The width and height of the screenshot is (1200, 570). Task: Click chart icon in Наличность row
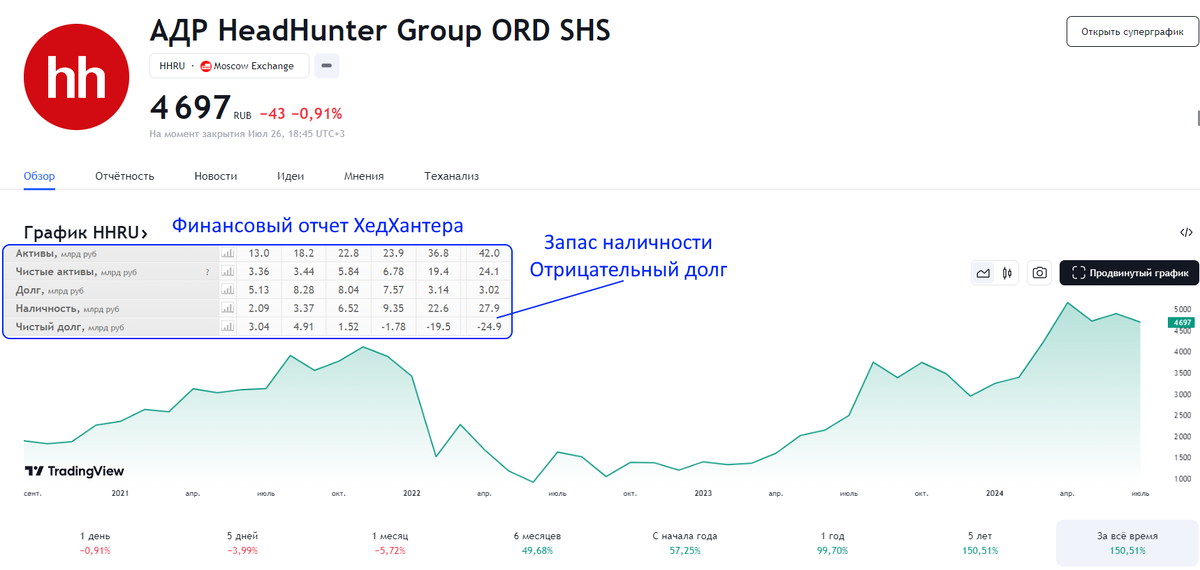coord(227,308)
